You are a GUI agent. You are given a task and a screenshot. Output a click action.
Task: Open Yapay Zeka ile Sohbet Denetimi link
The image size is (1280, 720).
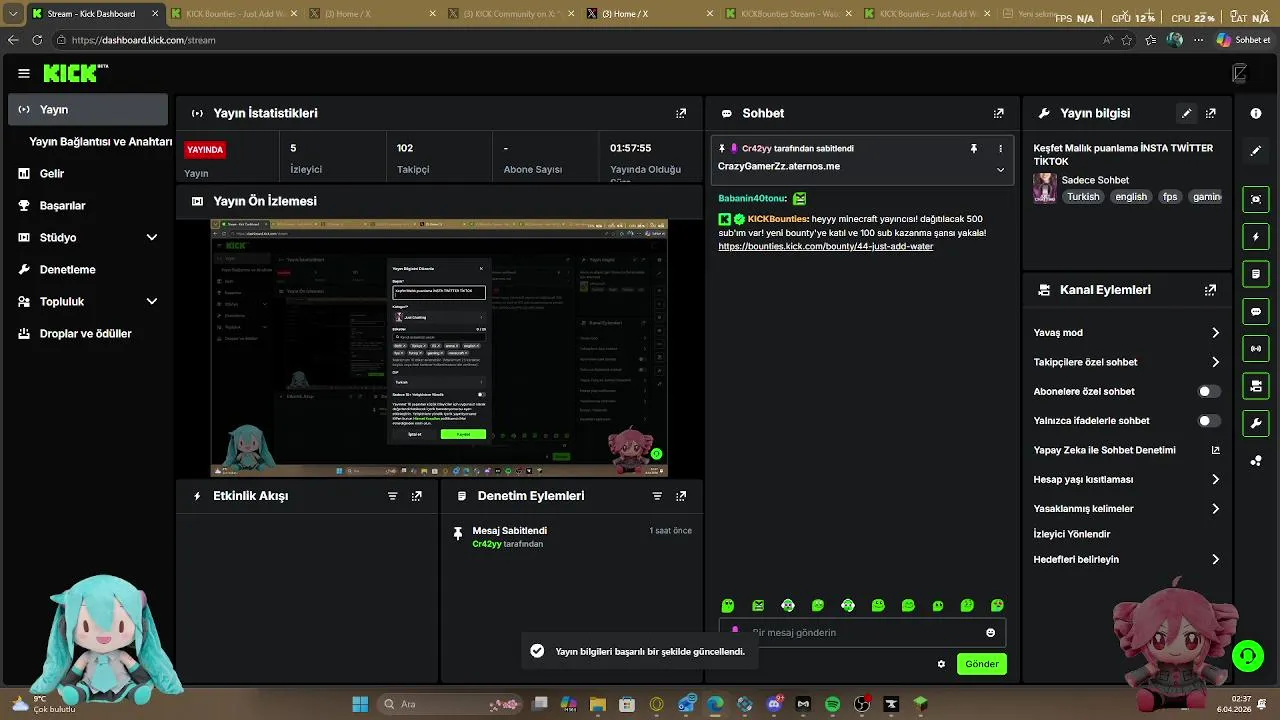point(1127,451)
